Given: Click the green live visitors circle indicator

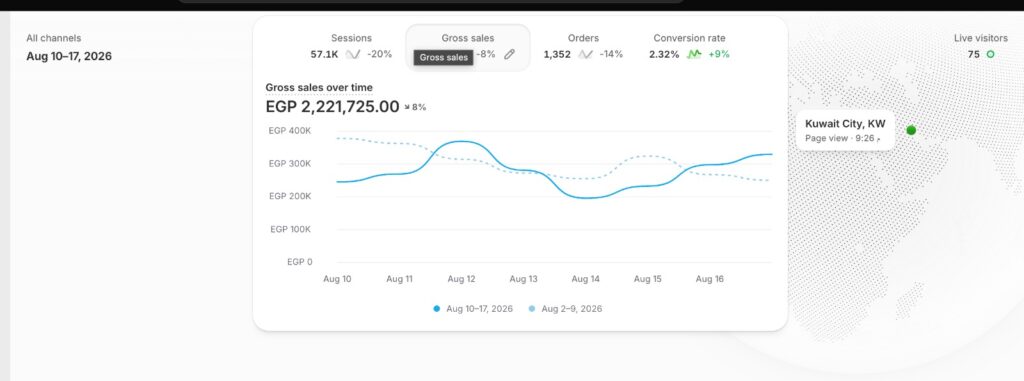Looking at the screenshot, I should click(x=990, y=54).
